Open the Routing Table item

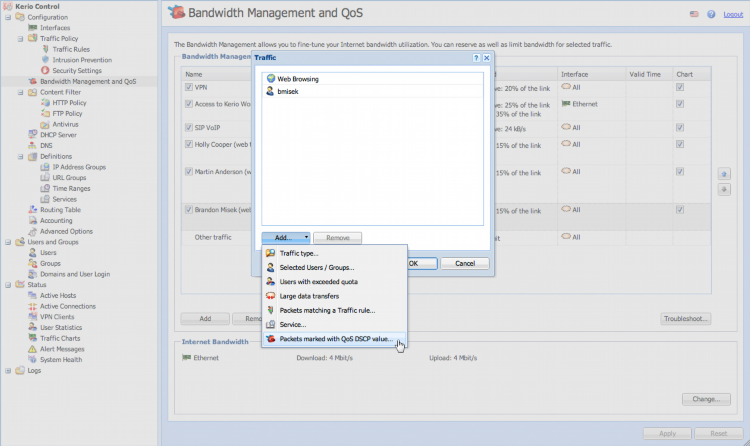[x=60, y=210]
